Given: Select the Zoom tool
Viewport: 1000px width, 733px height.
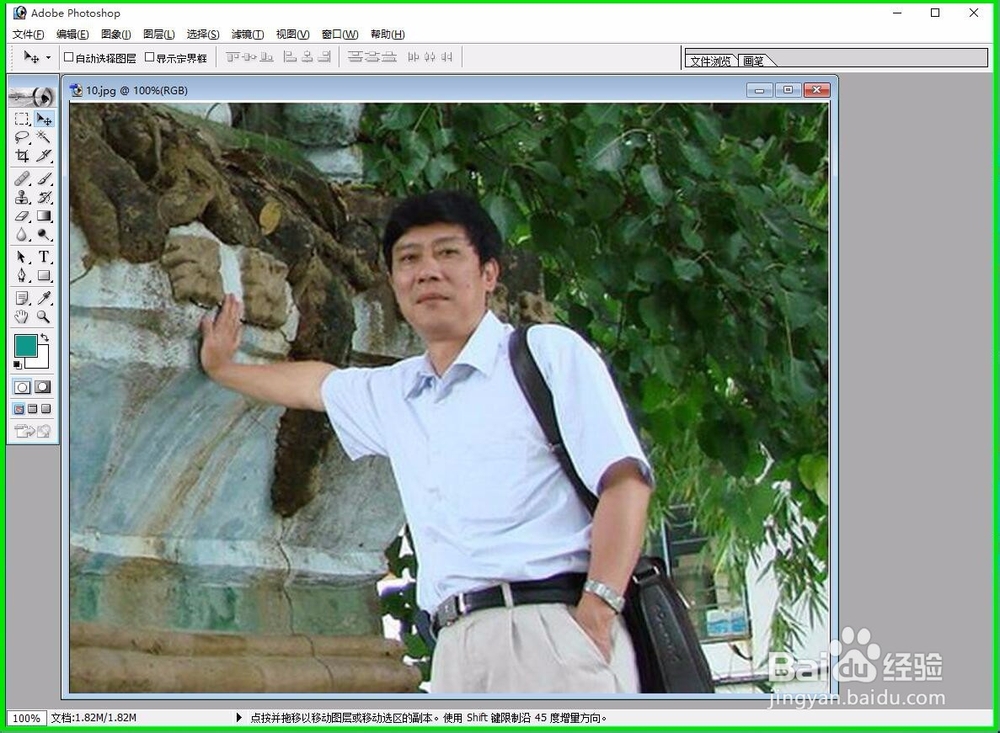Looking at the screenshot, I should click(44, 316).
